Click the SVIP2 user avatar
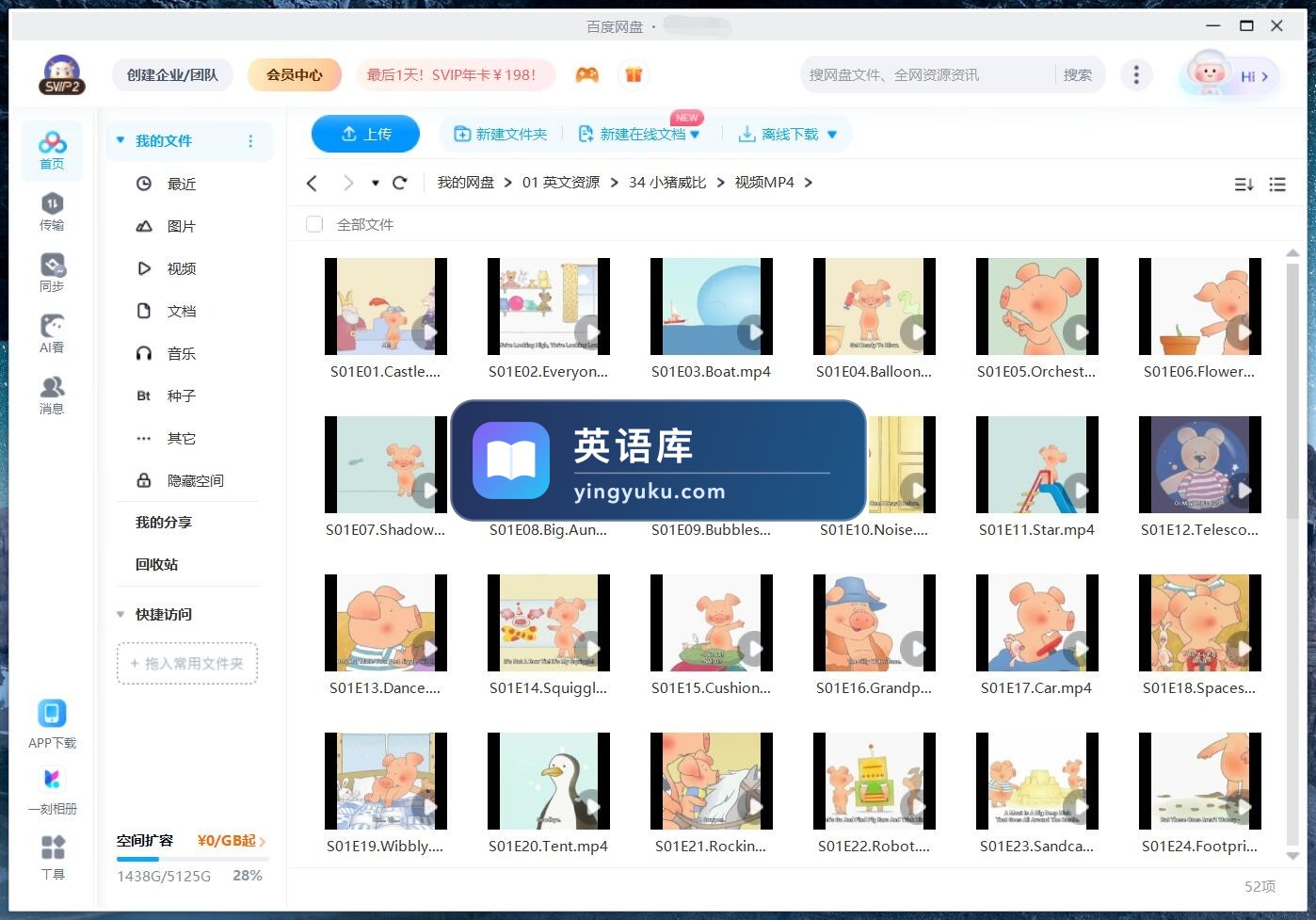 coord(62,74)
